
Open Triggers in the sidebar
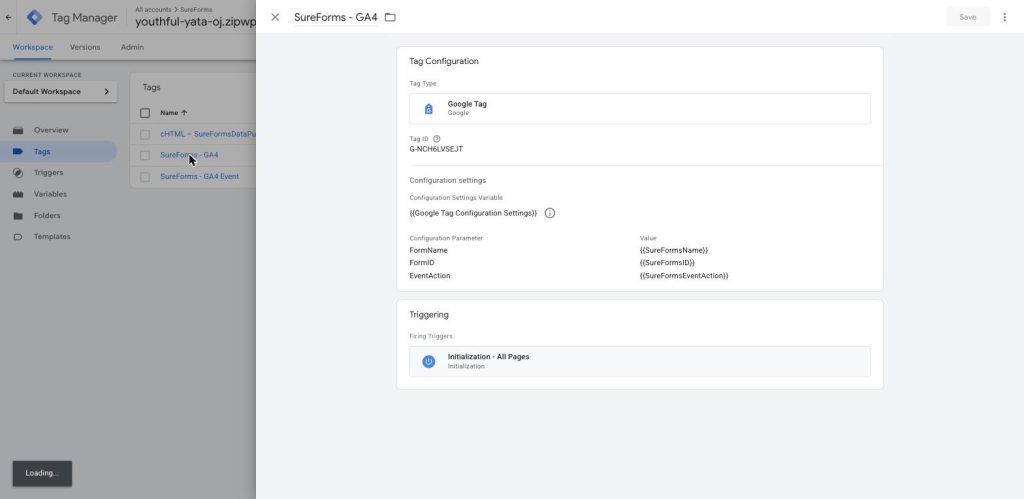tap(48, 172)
